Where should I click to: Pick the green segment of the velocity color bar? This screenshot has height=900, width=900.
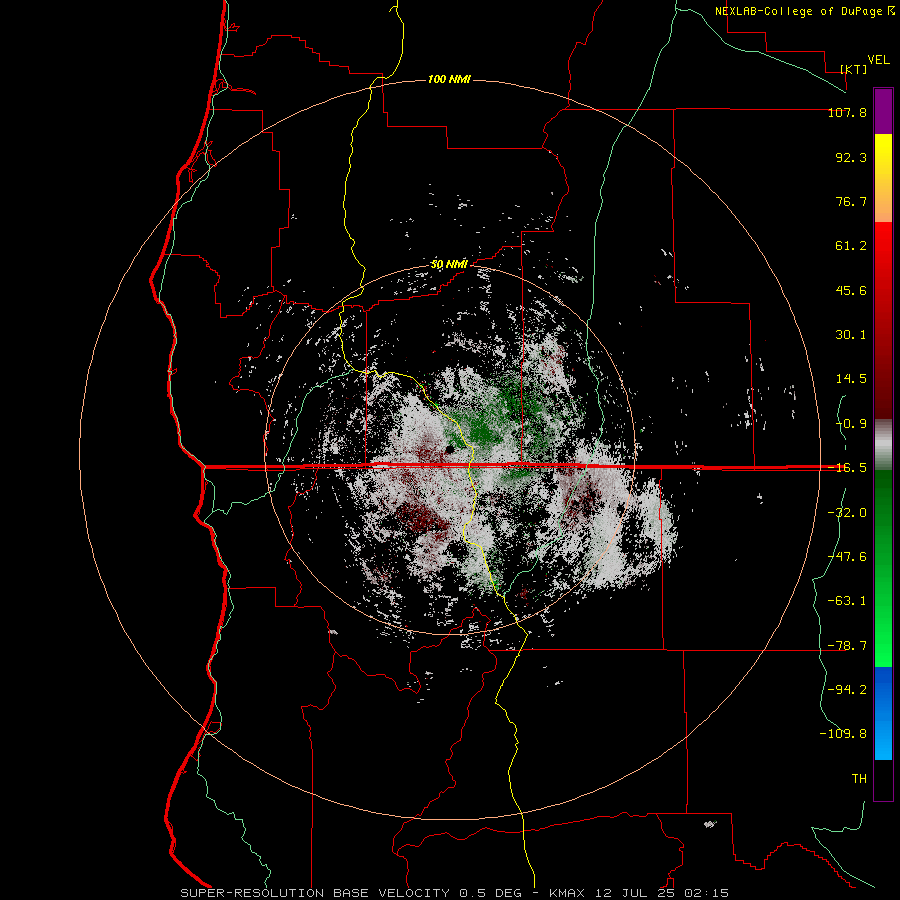point(883,568)
